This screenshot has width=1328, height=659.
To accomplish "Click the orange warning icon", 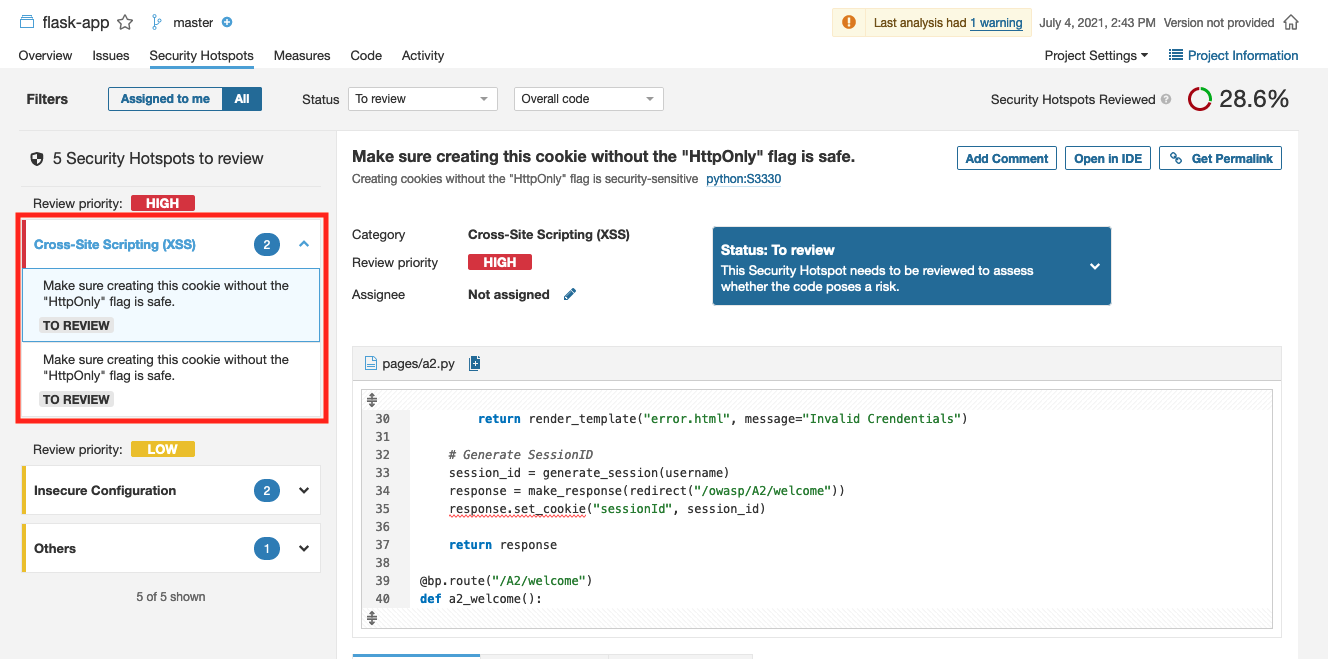I will (x=849, y=23).
